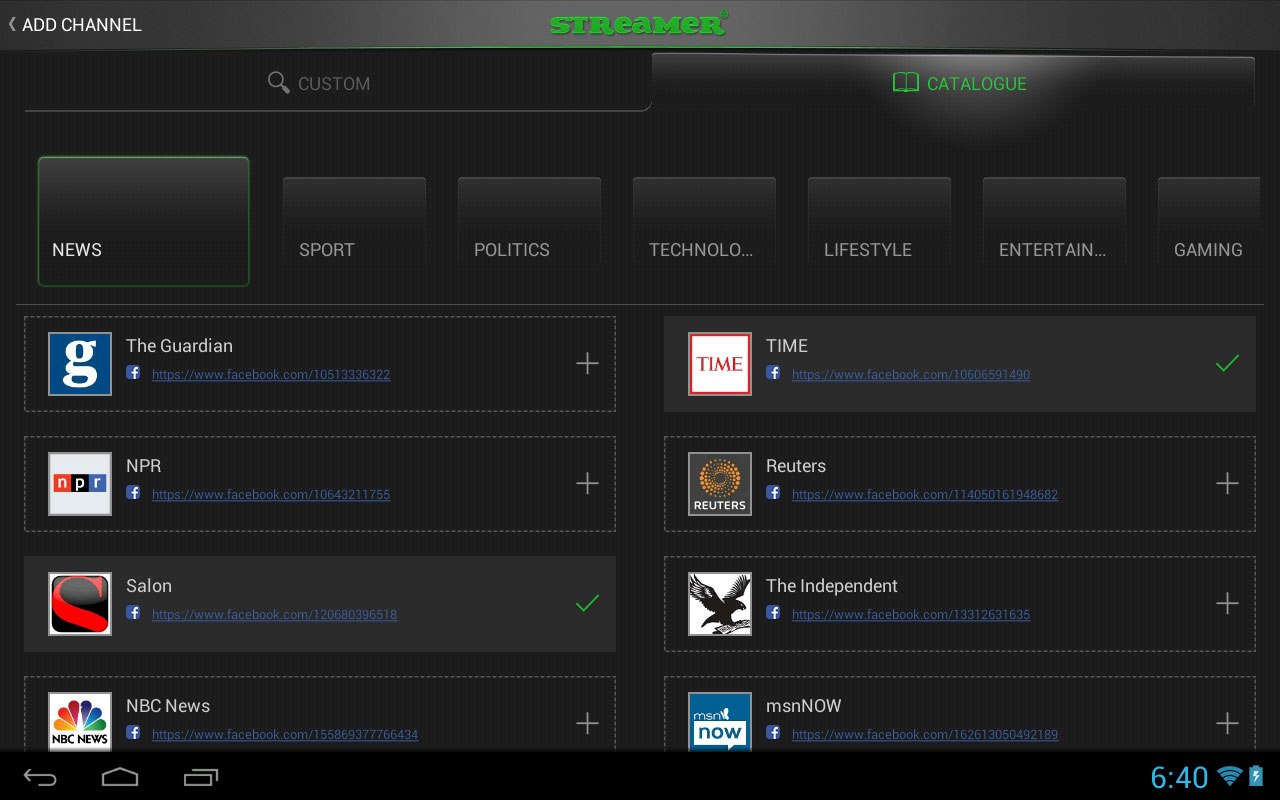Click Facebook icon beside msnNOW link
This screenshot has width=1280, height=800.
(773, 733)
